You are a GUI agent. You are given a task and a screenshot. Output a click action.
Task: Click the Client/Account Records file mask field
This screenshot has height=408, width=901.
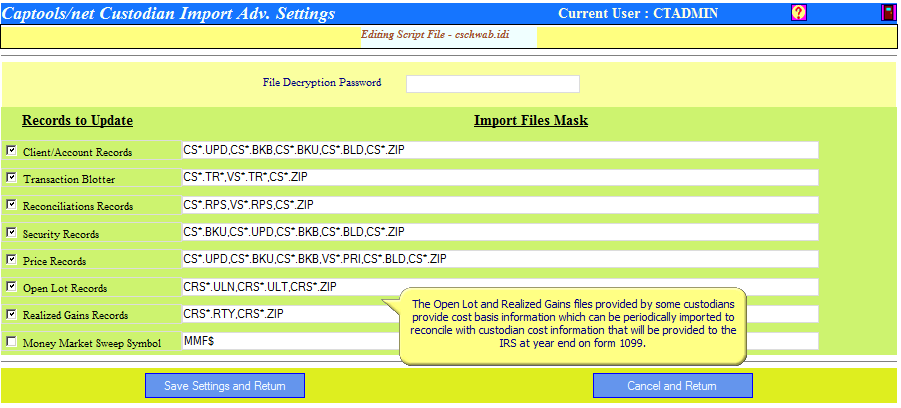(500, 150)
